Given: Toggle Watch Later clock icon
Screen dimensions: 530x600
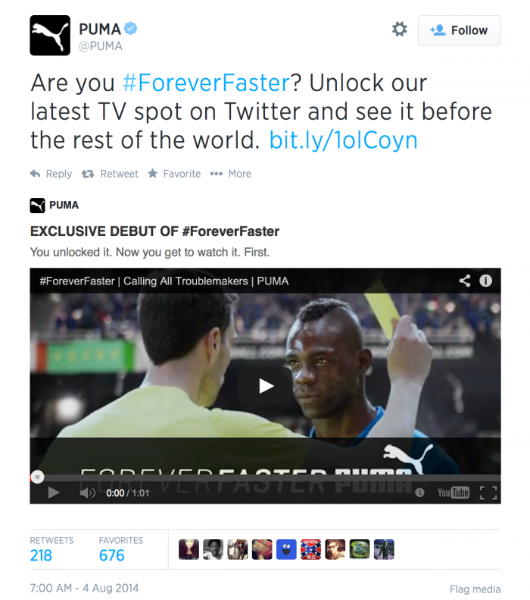Looking at the screenshot, I should pyautogui.click(x=419, y=492).
